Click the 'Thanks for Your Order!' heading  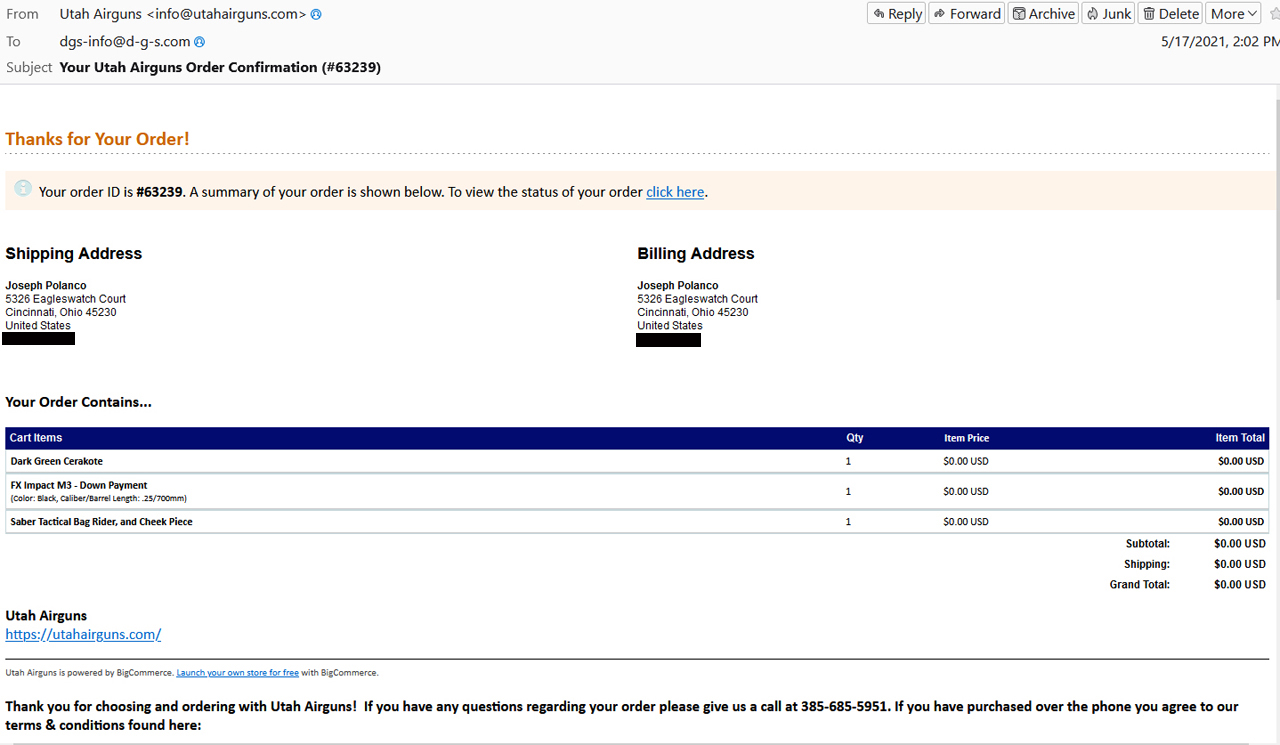click(97, 139)
